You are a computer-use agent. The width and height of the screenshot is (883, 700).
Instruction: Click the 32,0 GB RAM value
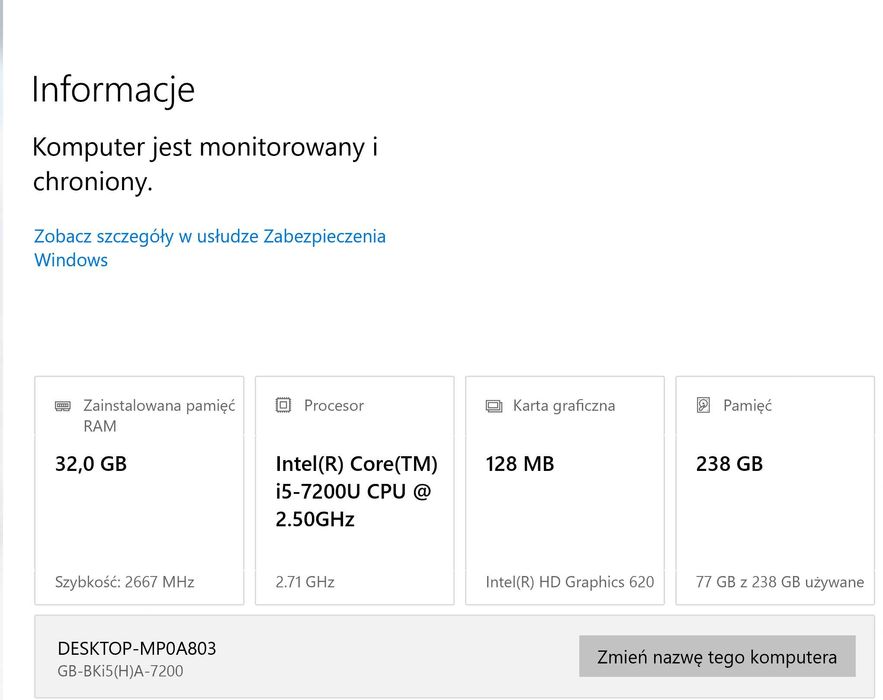91,464
